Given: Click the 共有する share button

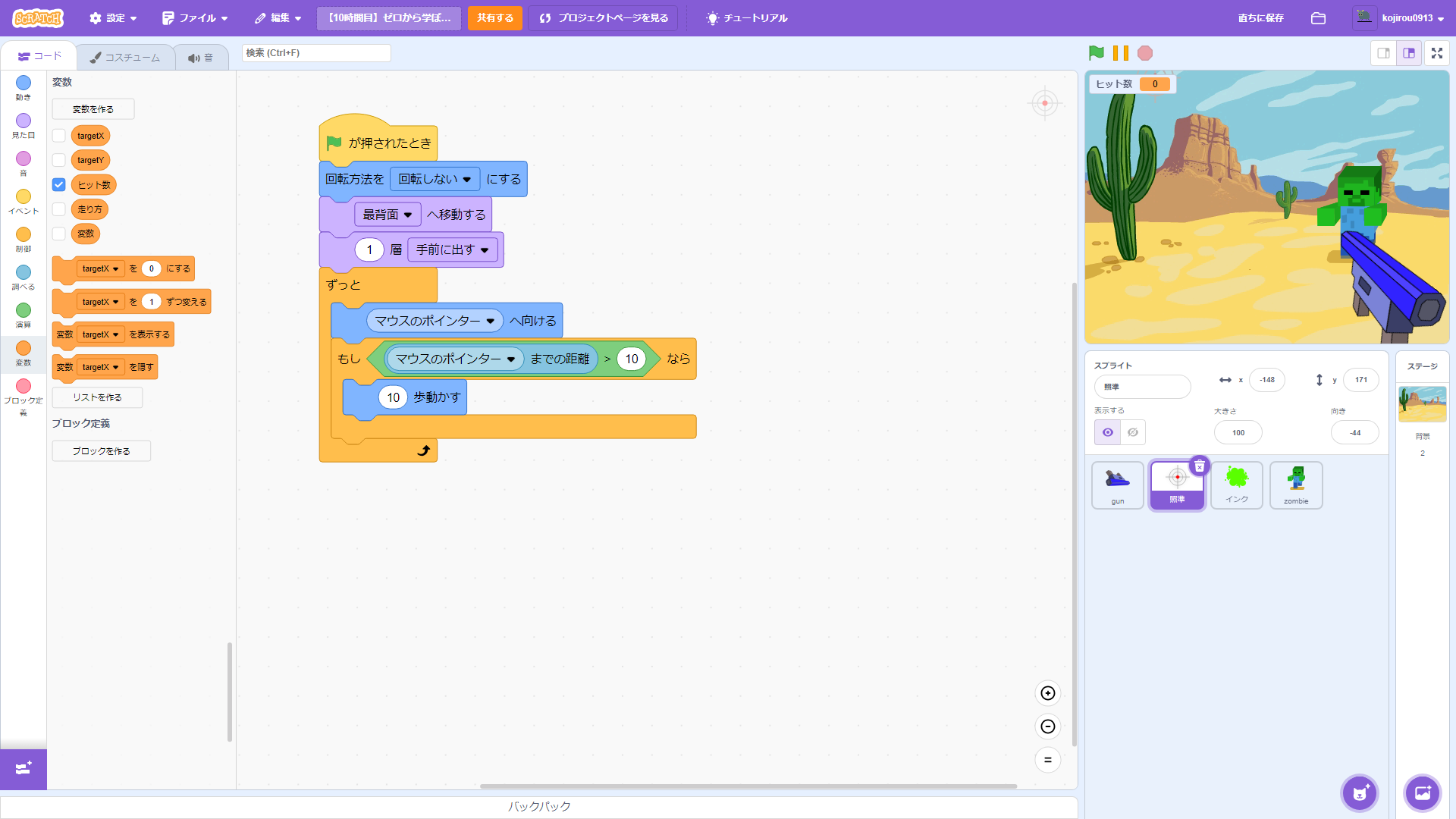Looking at the screenshot, I should (x=494, y=18).
